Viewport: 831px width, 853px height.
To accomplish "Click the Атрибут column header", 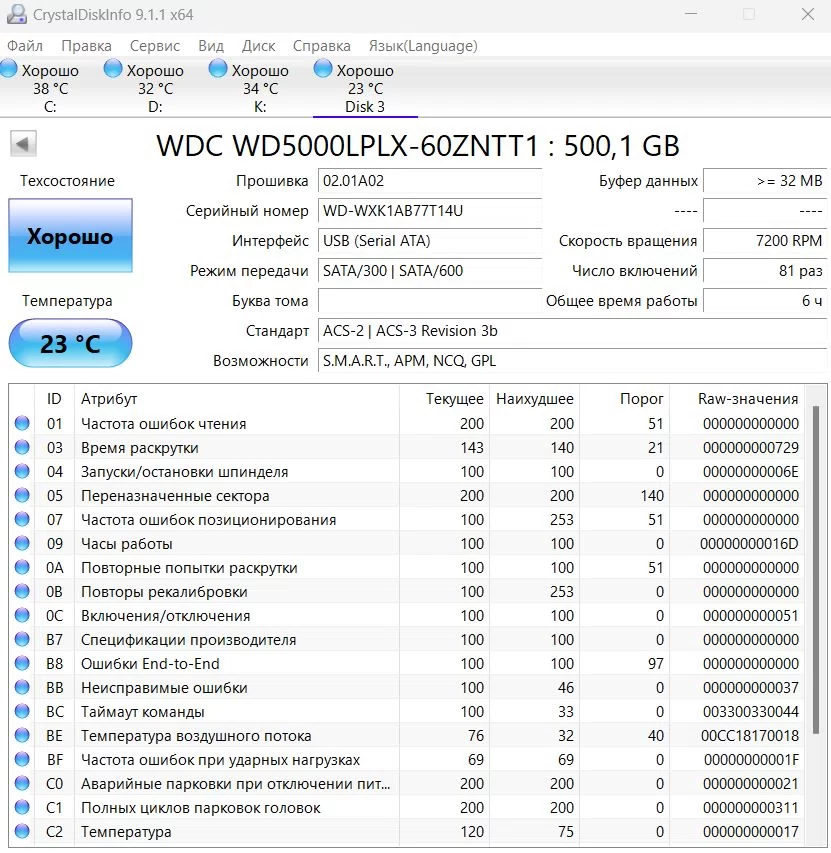I will click(x=237, y=399).
